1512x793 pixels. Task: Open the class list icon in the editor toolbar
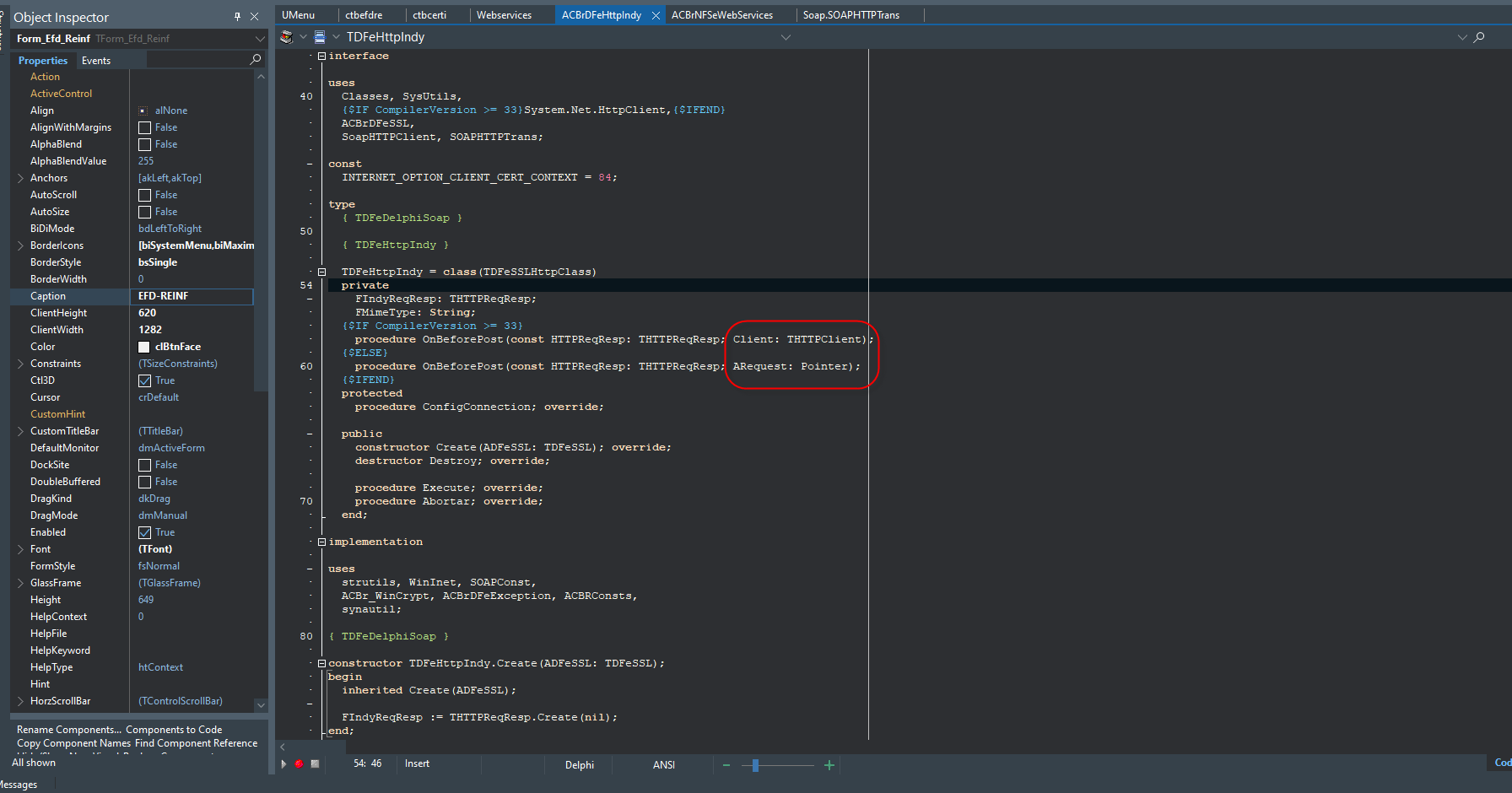tap(320, 37)
